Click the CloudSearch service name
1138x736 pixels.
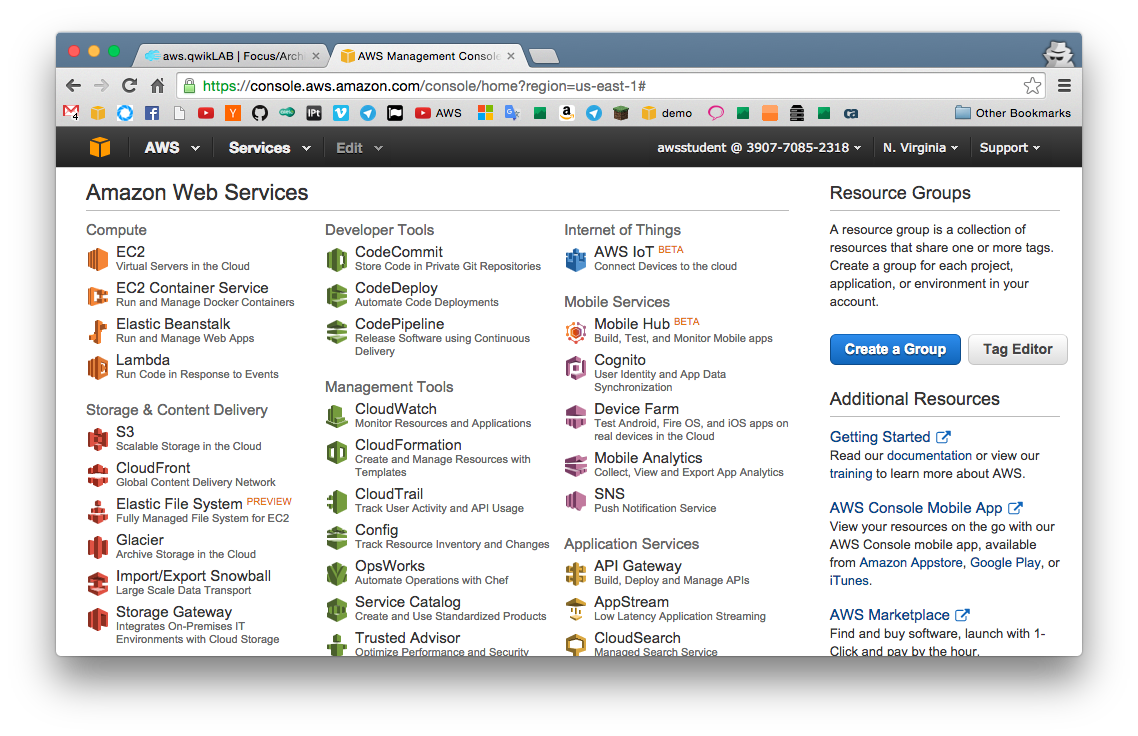[x=637, y=638]
